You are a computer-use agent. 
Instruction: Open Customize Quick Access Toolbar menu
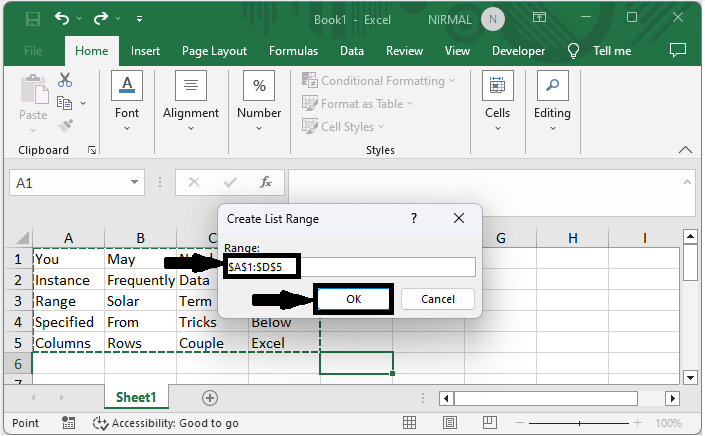point(139,19)
